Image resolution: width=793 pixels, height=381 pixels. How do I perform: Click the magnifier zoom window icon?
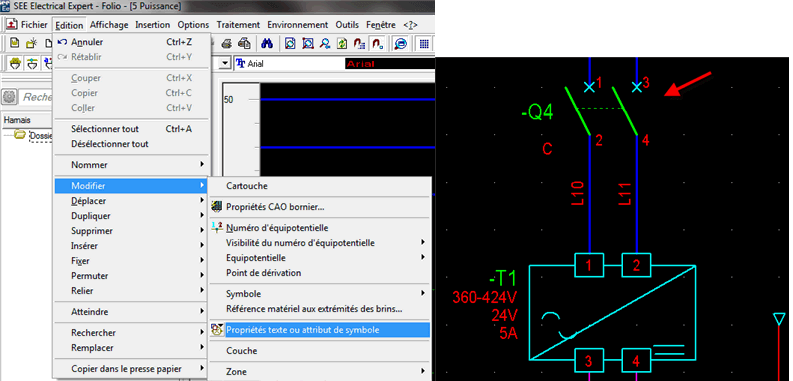pyautogui.click(x=325, y=44)
